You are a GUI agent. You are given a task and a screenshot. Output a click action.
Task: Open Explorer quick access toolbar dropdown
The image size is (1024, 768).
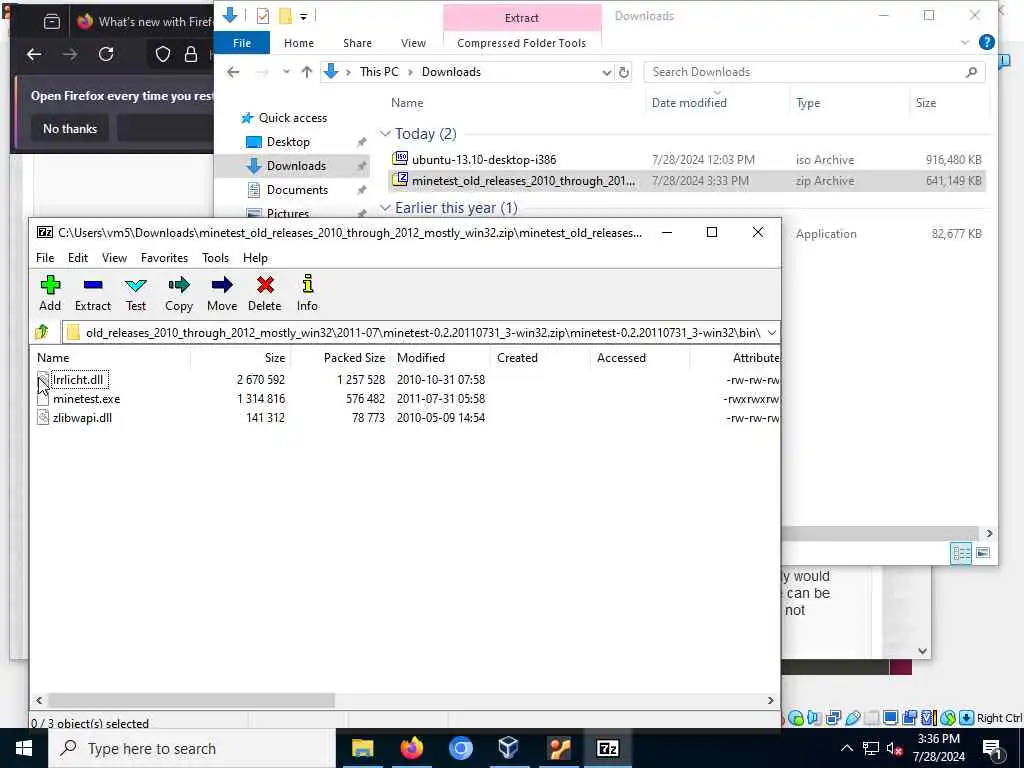[x=304, y=16]
